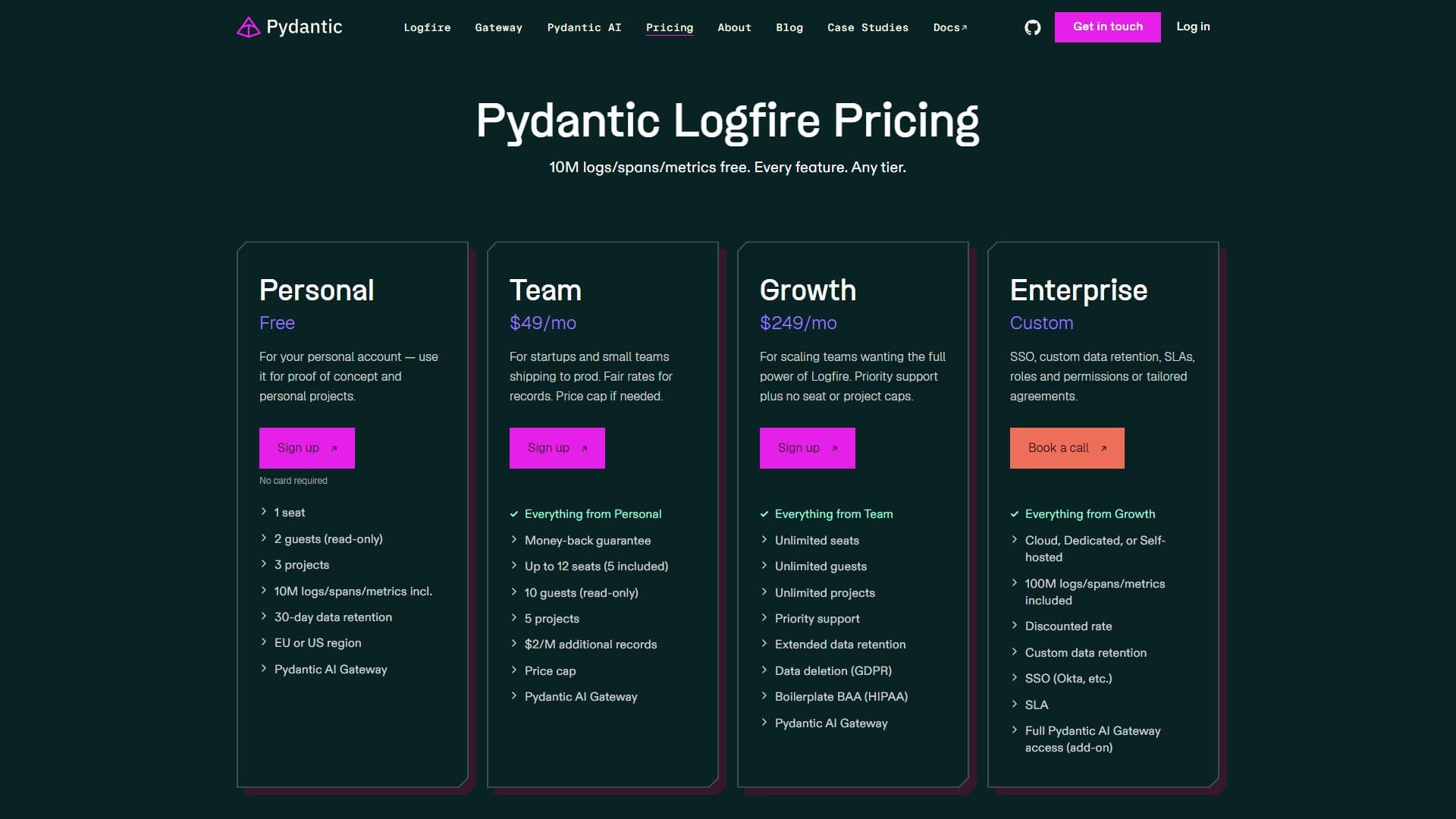Open the external Docs link
Viewport: 1456px width, 819px height.
point(949,27)
